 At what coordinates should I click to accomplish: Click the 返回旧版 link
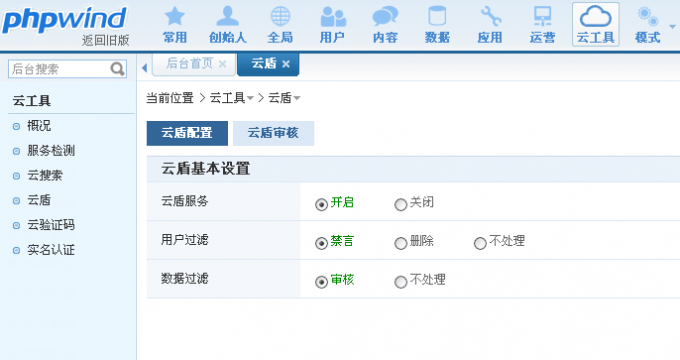pos(105,40)
